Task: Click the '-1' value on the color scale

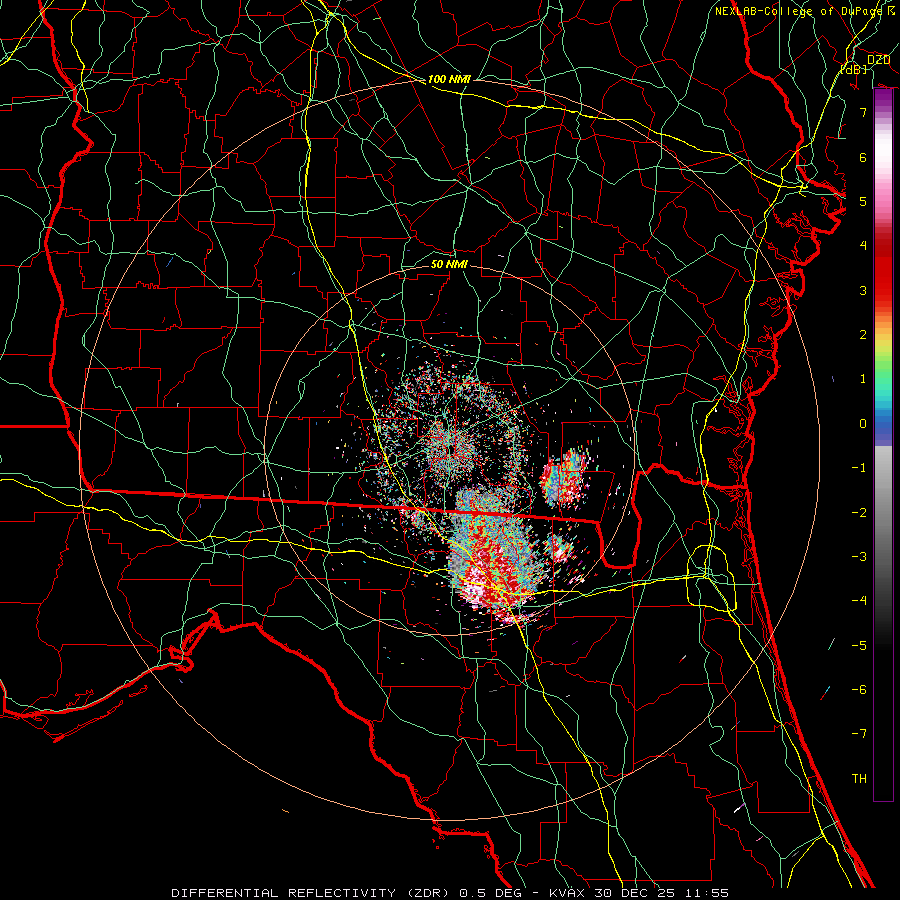Action: coord(859,468)
